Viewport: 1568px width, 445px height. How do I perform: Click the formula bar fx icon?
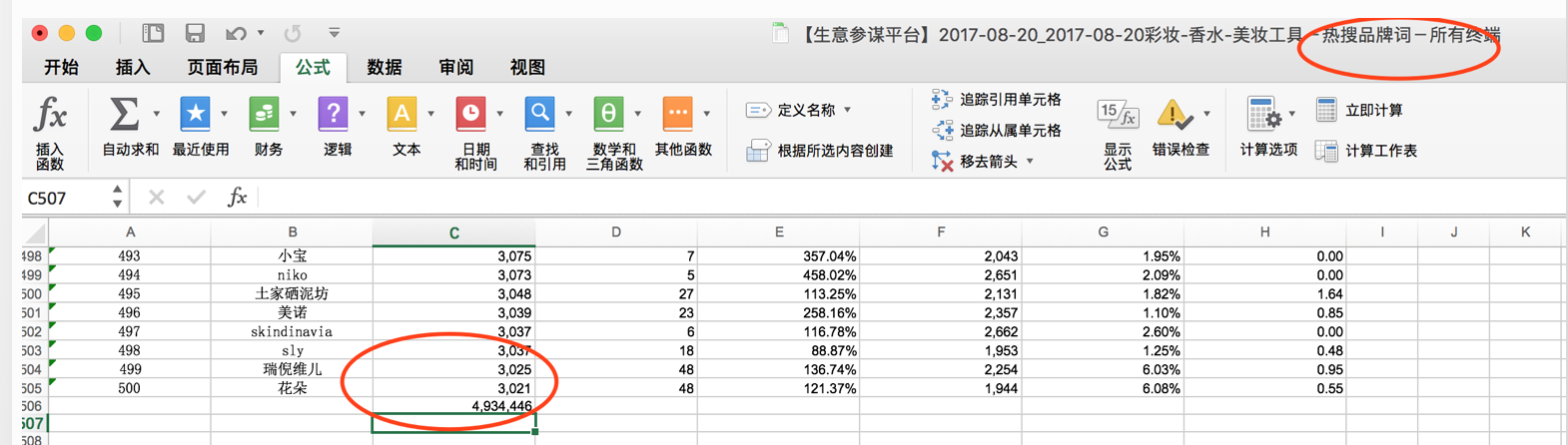[237, 197]
